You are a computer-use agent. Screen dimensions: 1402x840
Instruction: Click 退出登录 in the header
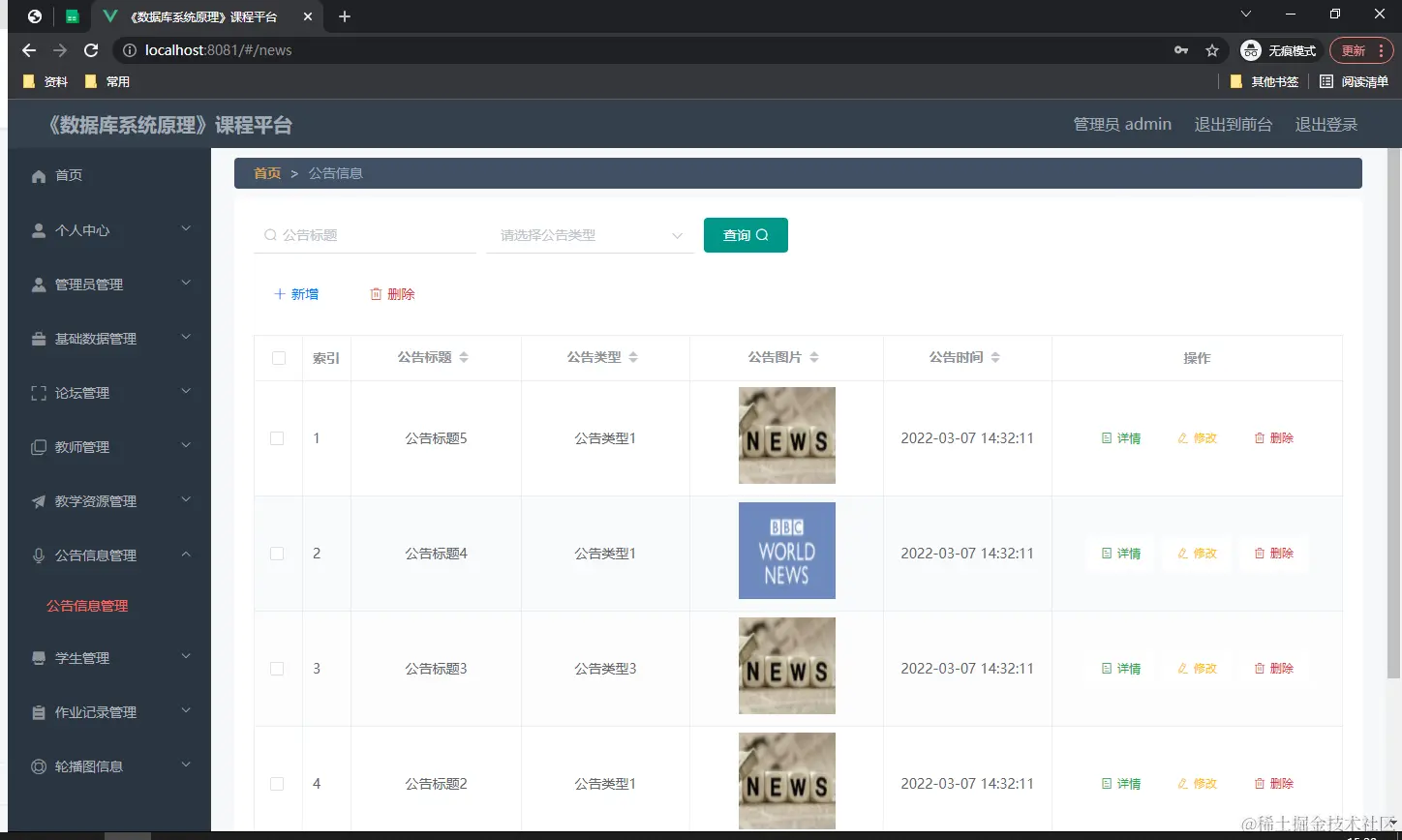(x=1326, y=124)
